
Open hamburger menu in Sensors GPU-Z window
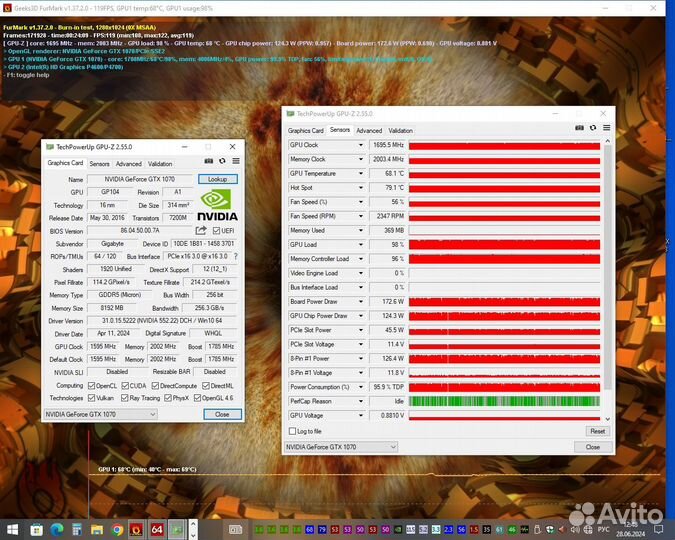(x=607, y=128)
